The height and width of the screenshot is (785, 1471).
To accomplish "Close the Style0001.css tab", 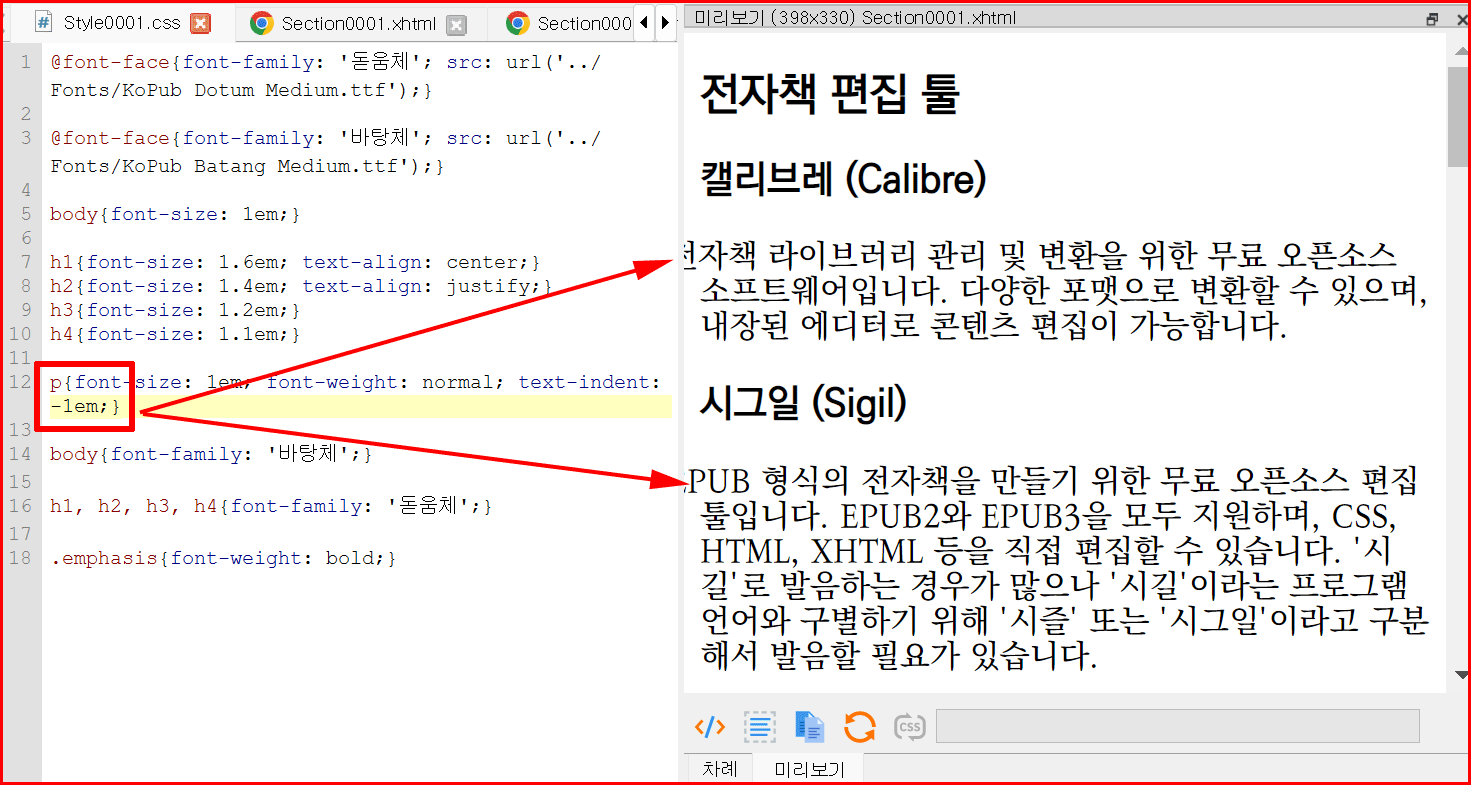I will [x=200, y=23].
